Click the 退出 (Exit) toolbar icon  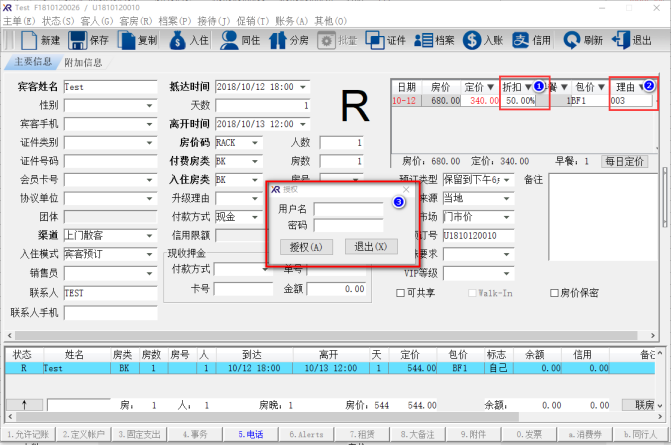[x=621, y=40]
